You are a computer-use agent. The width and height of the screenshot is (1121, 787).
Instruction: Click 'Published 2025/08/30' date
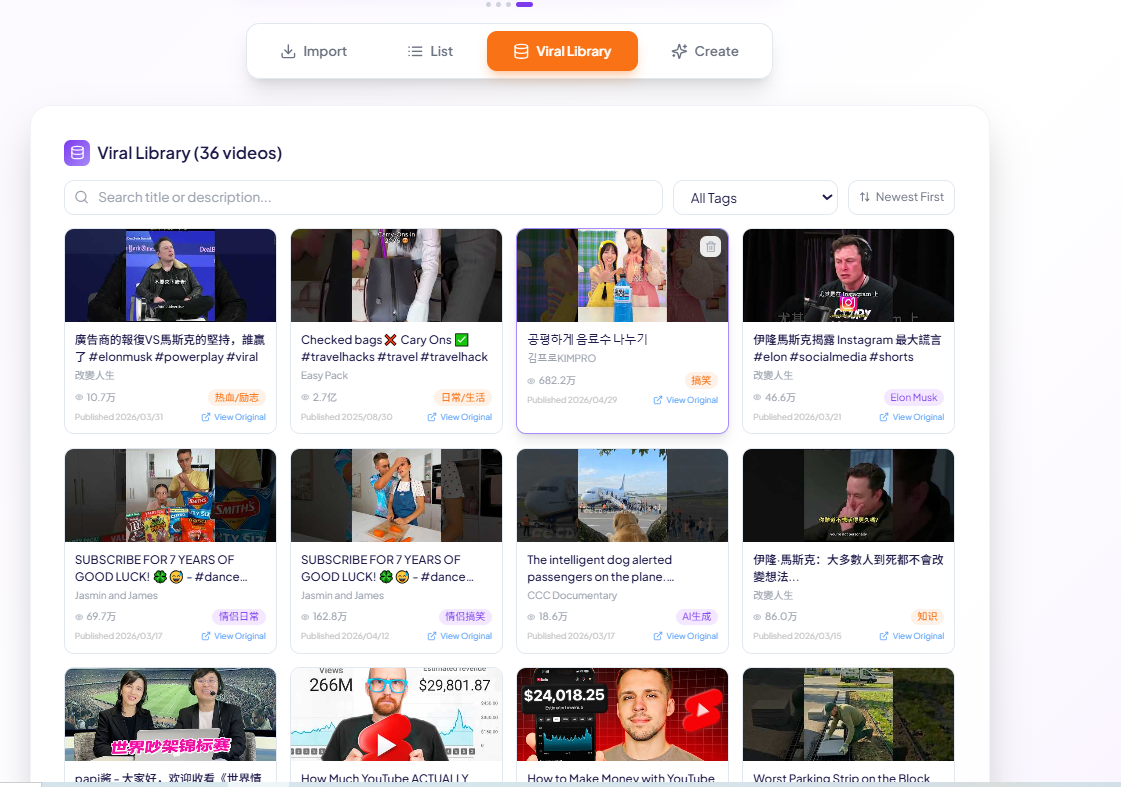coord(346,417)
